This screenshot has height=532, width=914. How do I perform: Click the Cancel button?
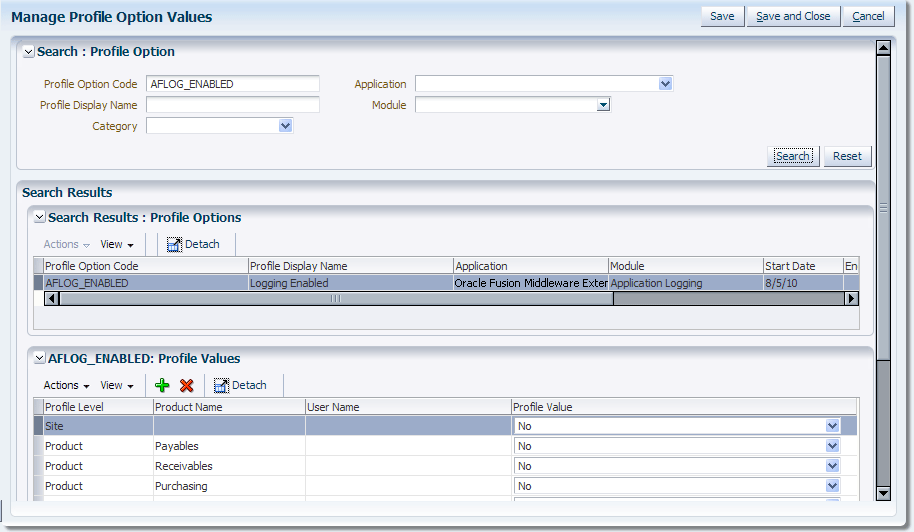(868, 16)
